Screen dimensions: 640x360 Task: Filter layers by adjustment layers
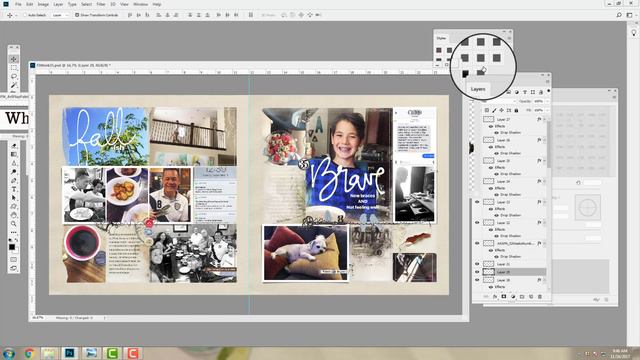[x=517, y=92]
